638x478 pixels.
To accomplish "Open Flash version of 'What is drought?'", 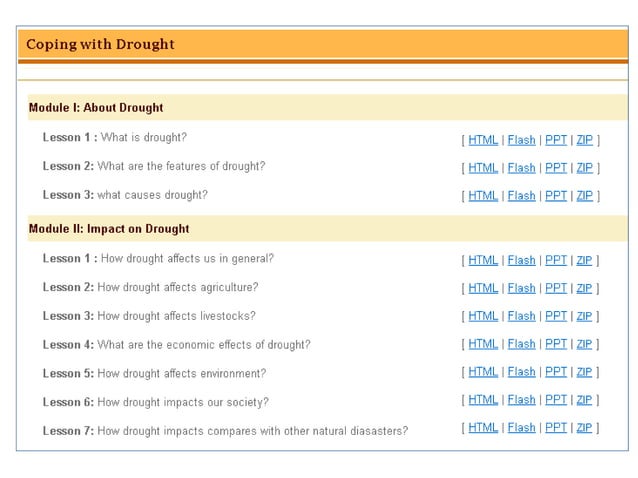I will click(521, 140).
